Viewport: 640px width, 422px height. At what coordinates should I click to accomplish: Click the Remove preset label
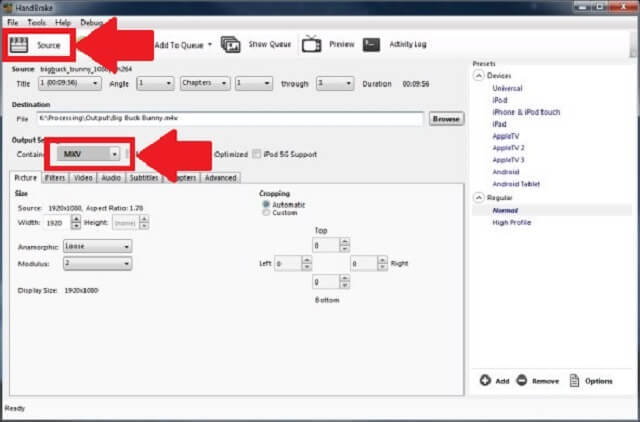click(x=545, y=381)
